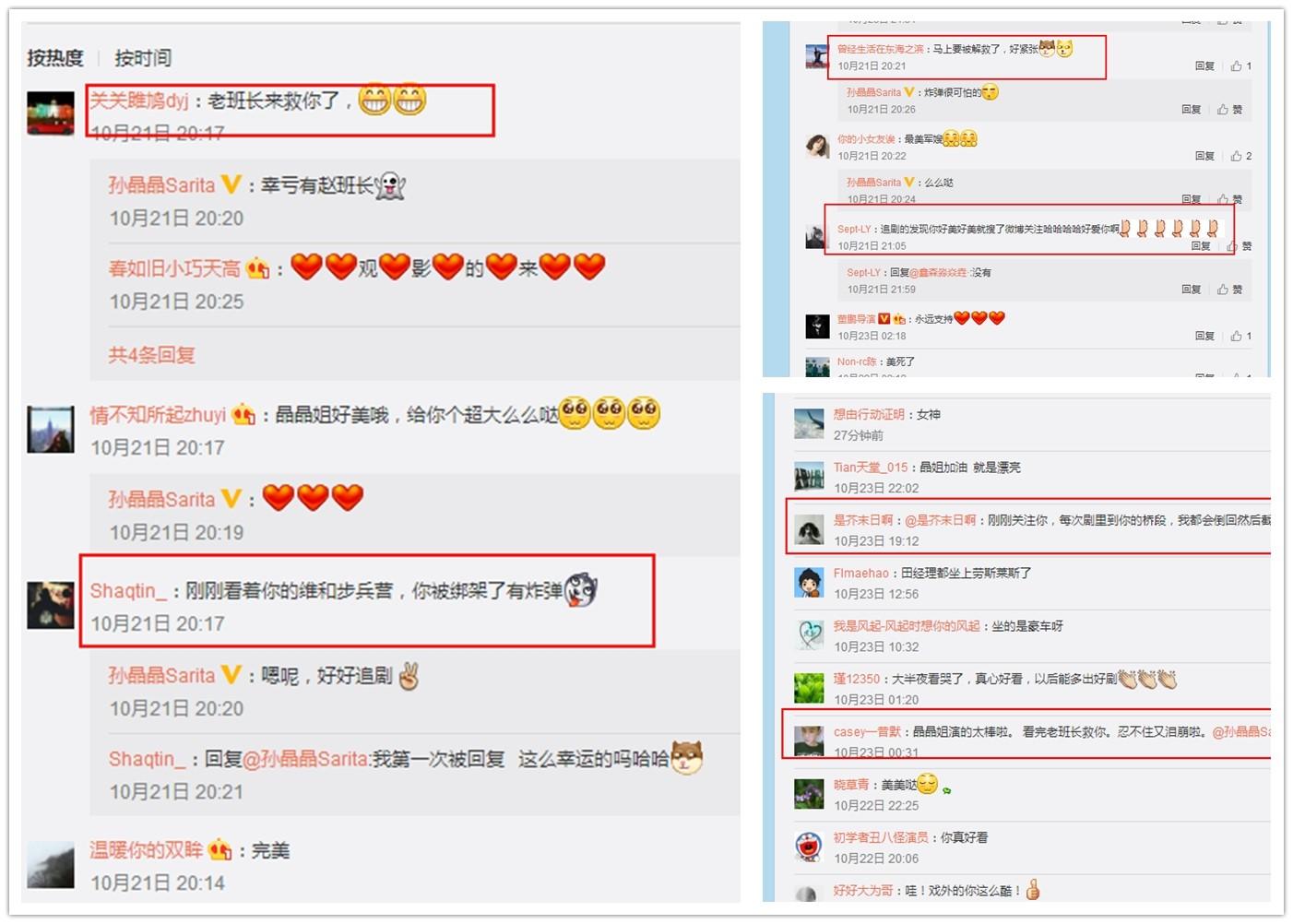Open Shaqtin_ profile picture
This screenshot has width=1293, height=924.
[x=50, y=605]
